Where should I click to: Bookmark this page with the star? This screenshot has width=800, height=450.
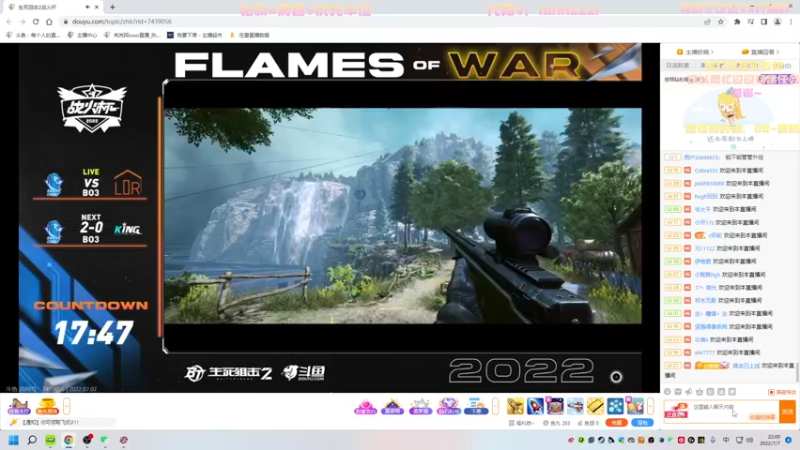(720, 21)
